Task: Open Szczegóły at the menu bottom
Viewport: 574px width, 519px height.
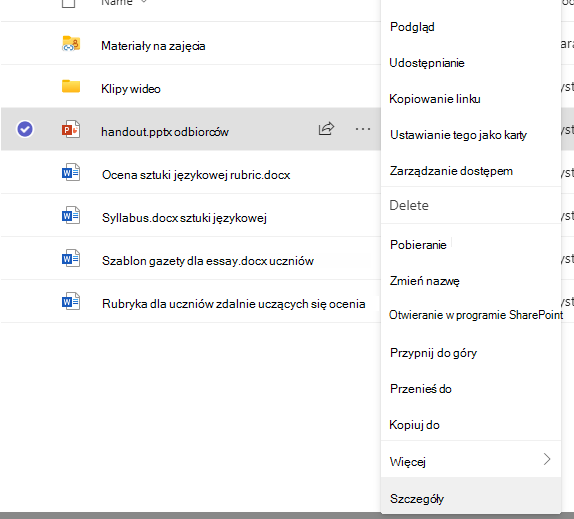Action: click(417, 499)
